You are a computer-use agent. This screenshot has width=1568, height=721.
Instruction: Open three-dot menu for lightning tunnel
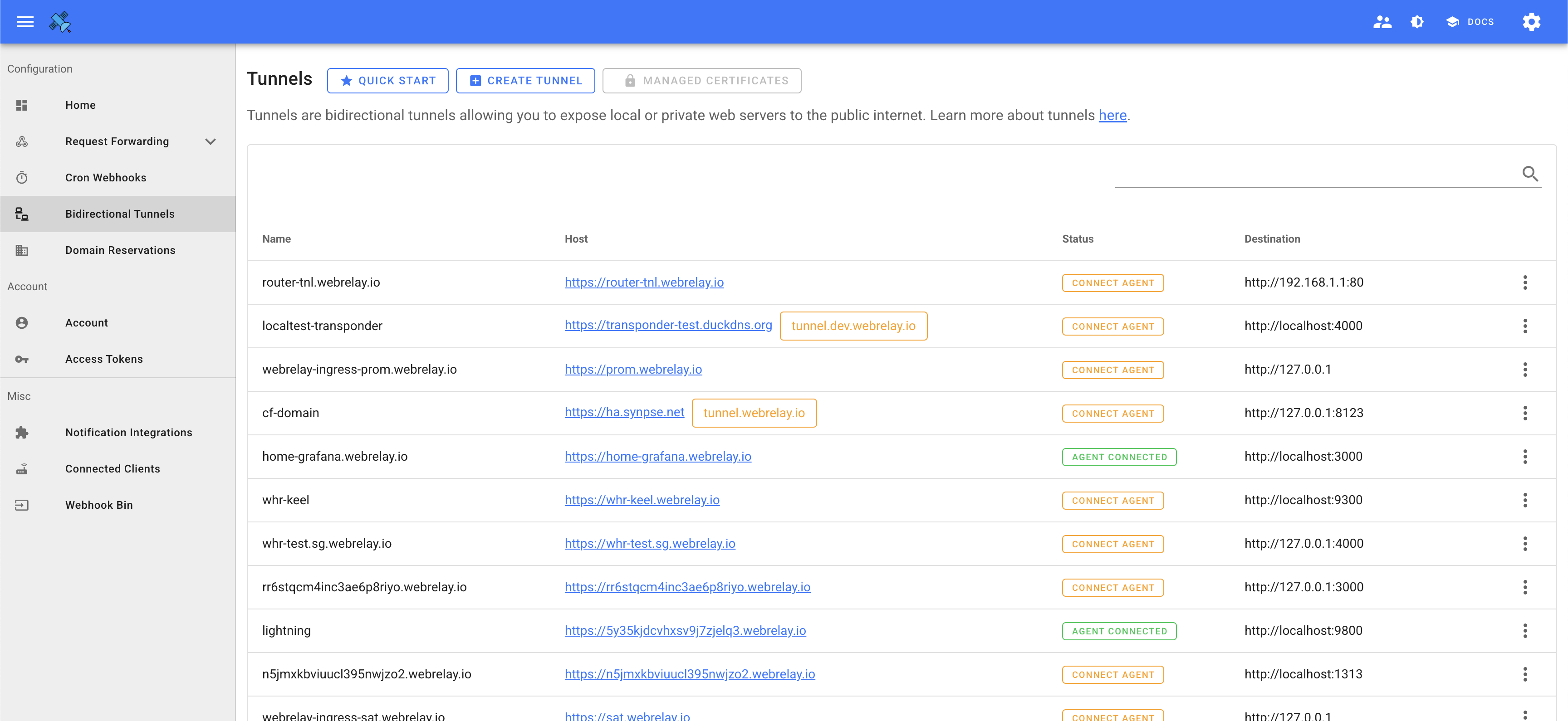pos(1525,631)
